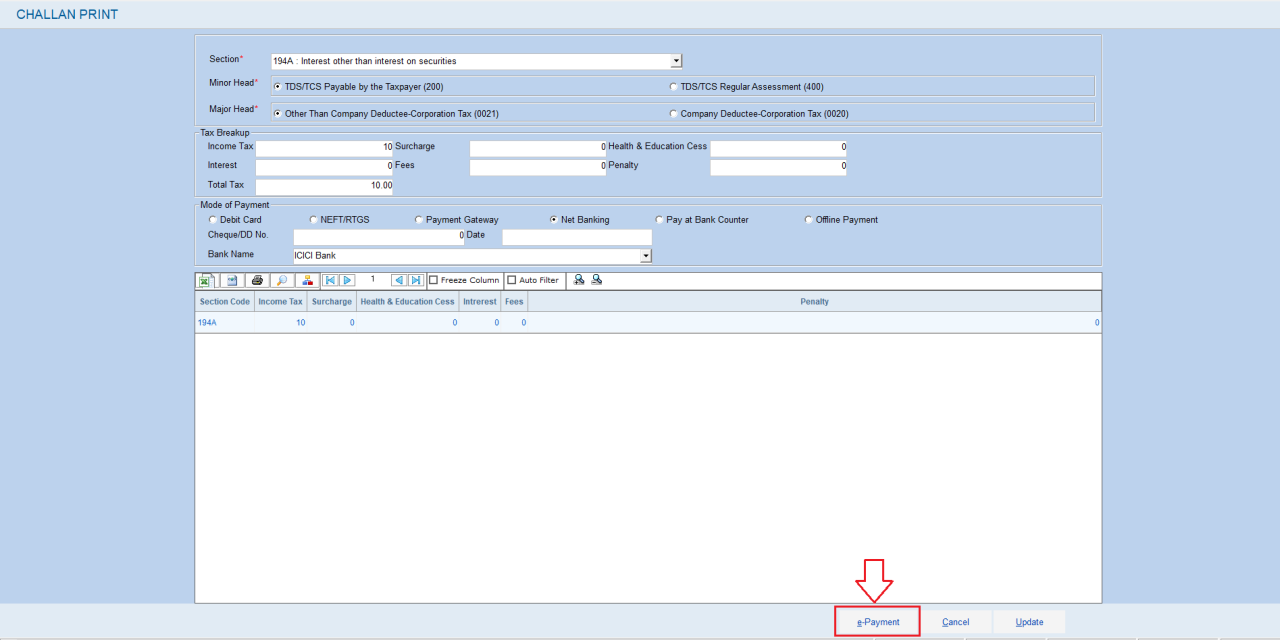Click the first binoculars find icon
This screenshot has width=1280, height=640.
tap(579, 281)
